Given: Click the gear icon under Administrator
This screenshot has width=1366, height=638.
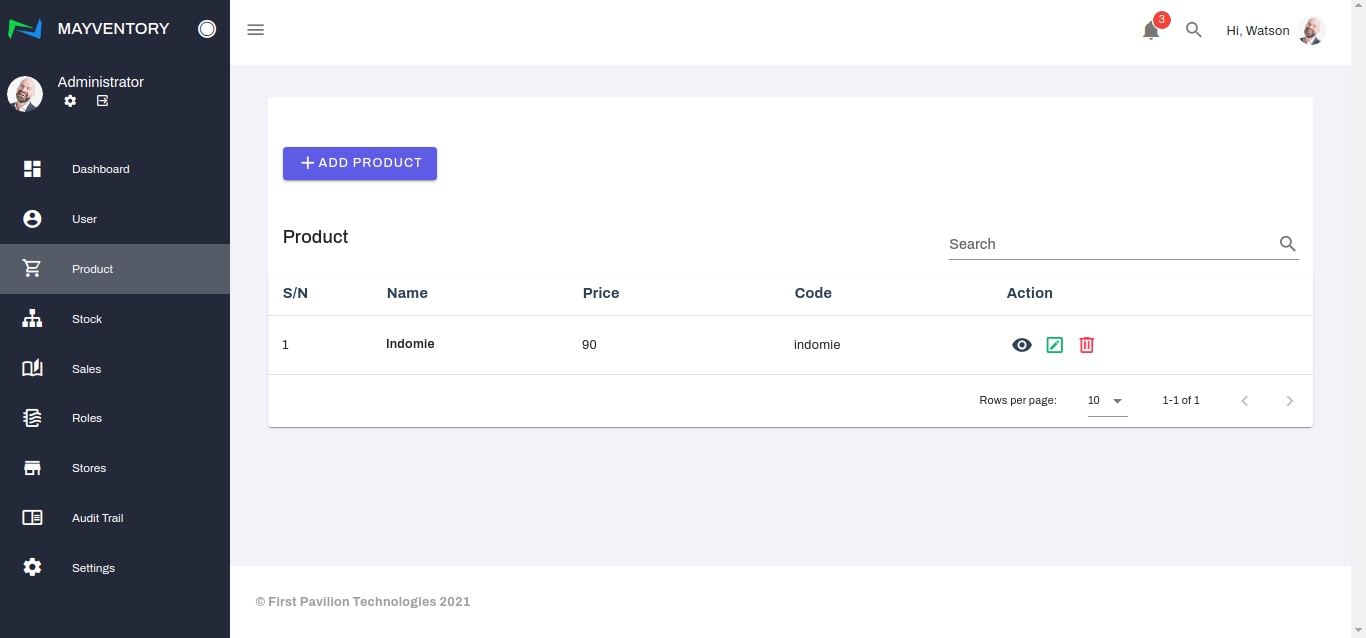Looking at the screenshot, I should (x=70, y=101).
